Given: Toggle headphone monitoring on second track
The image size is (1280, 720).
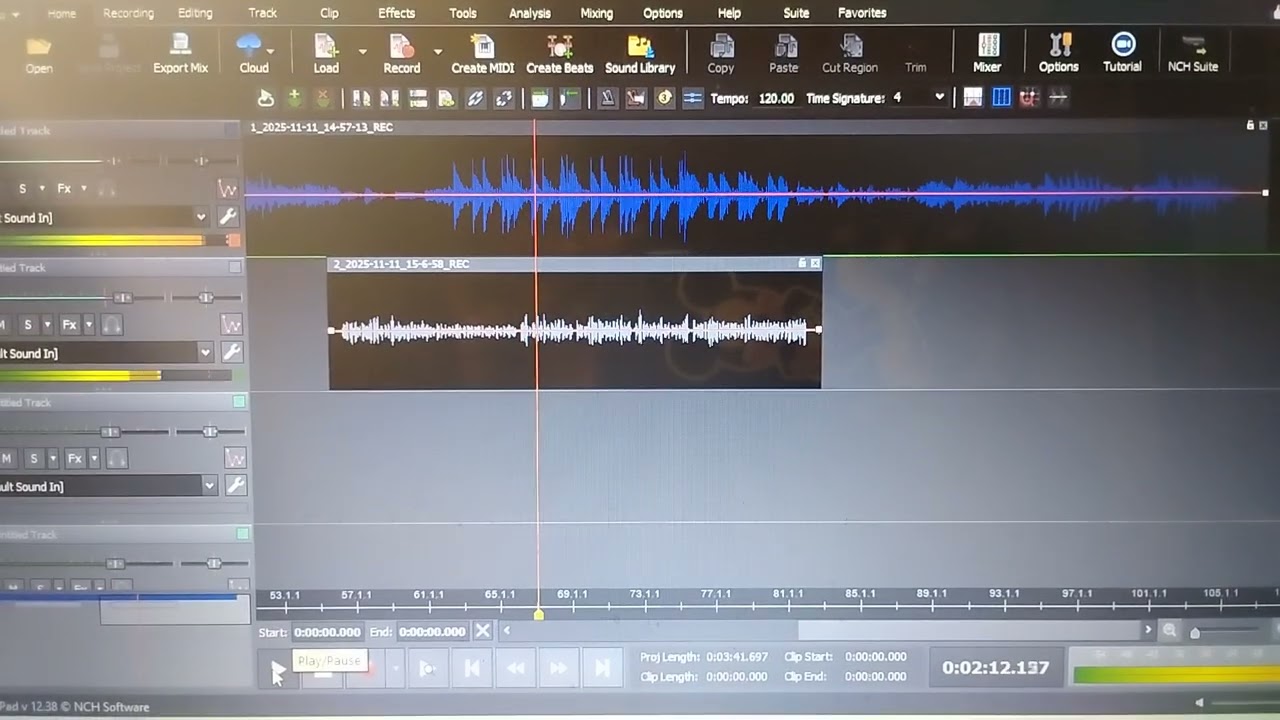Looking at the screenshot, I should coord(111,324).
